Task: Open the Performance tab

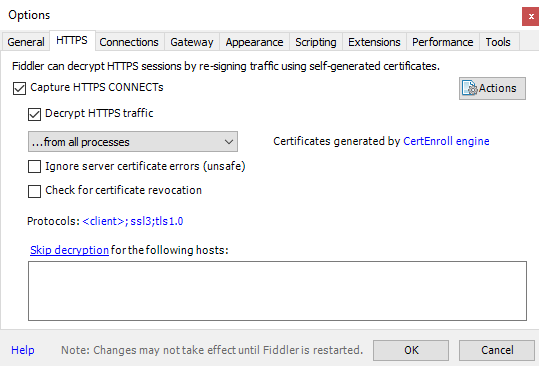Action: [x=443, y=42]
